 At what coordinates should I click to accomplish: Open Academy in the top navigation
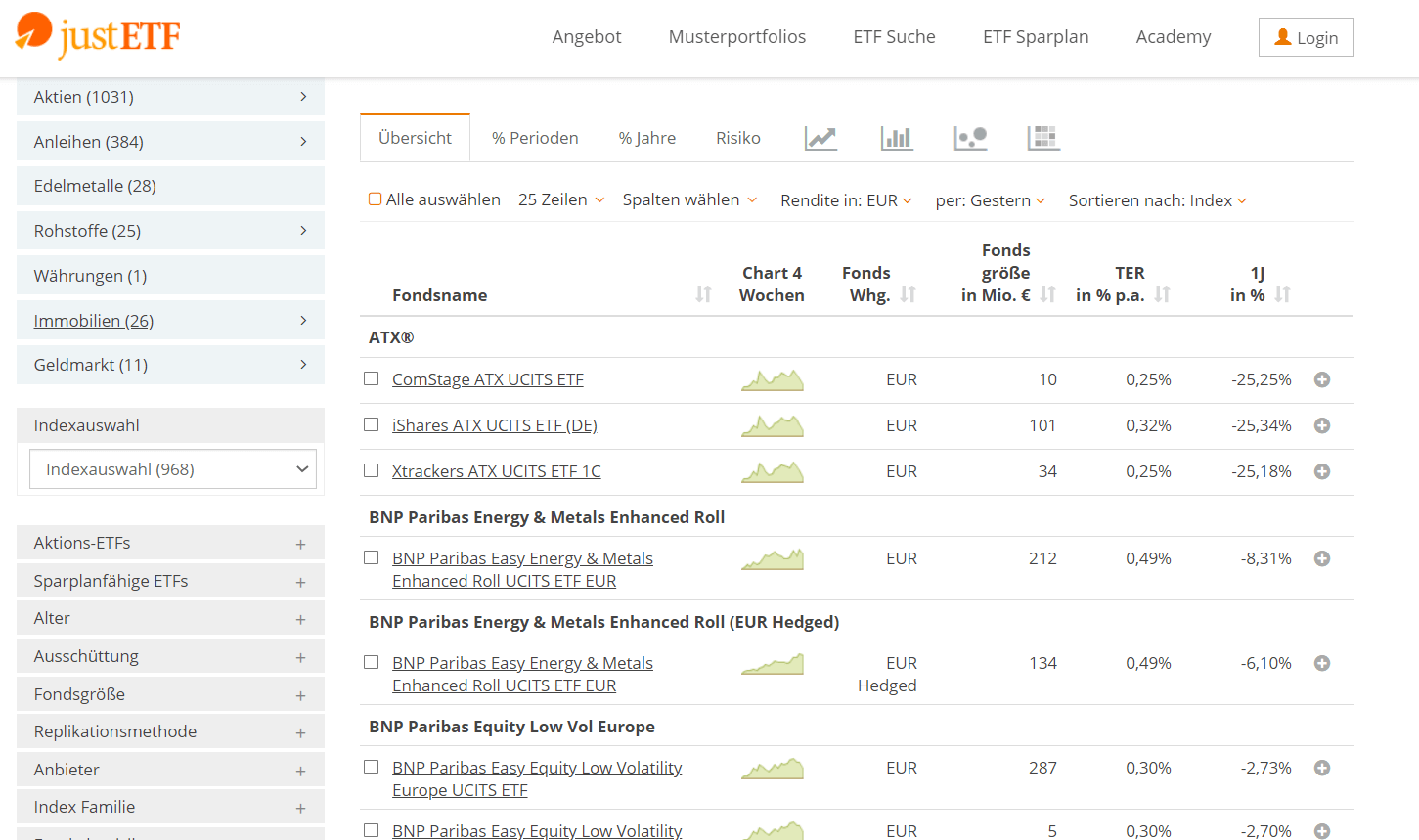(1174, 37)
